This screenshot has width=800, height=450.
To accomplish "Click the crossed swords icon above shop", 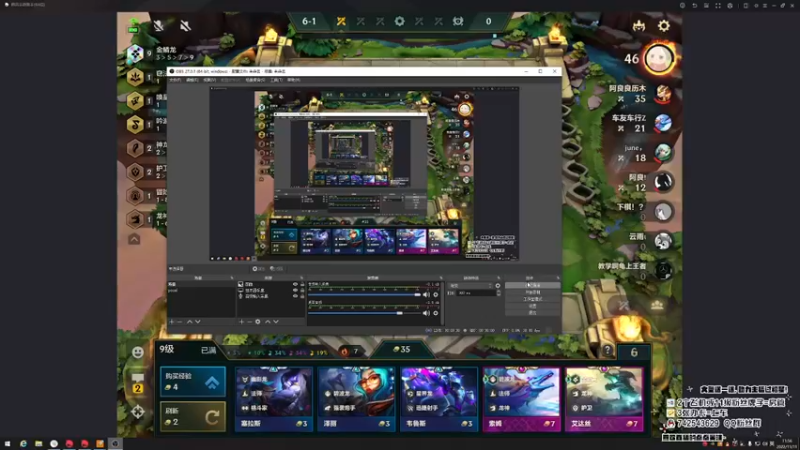I will pos(623,306).
